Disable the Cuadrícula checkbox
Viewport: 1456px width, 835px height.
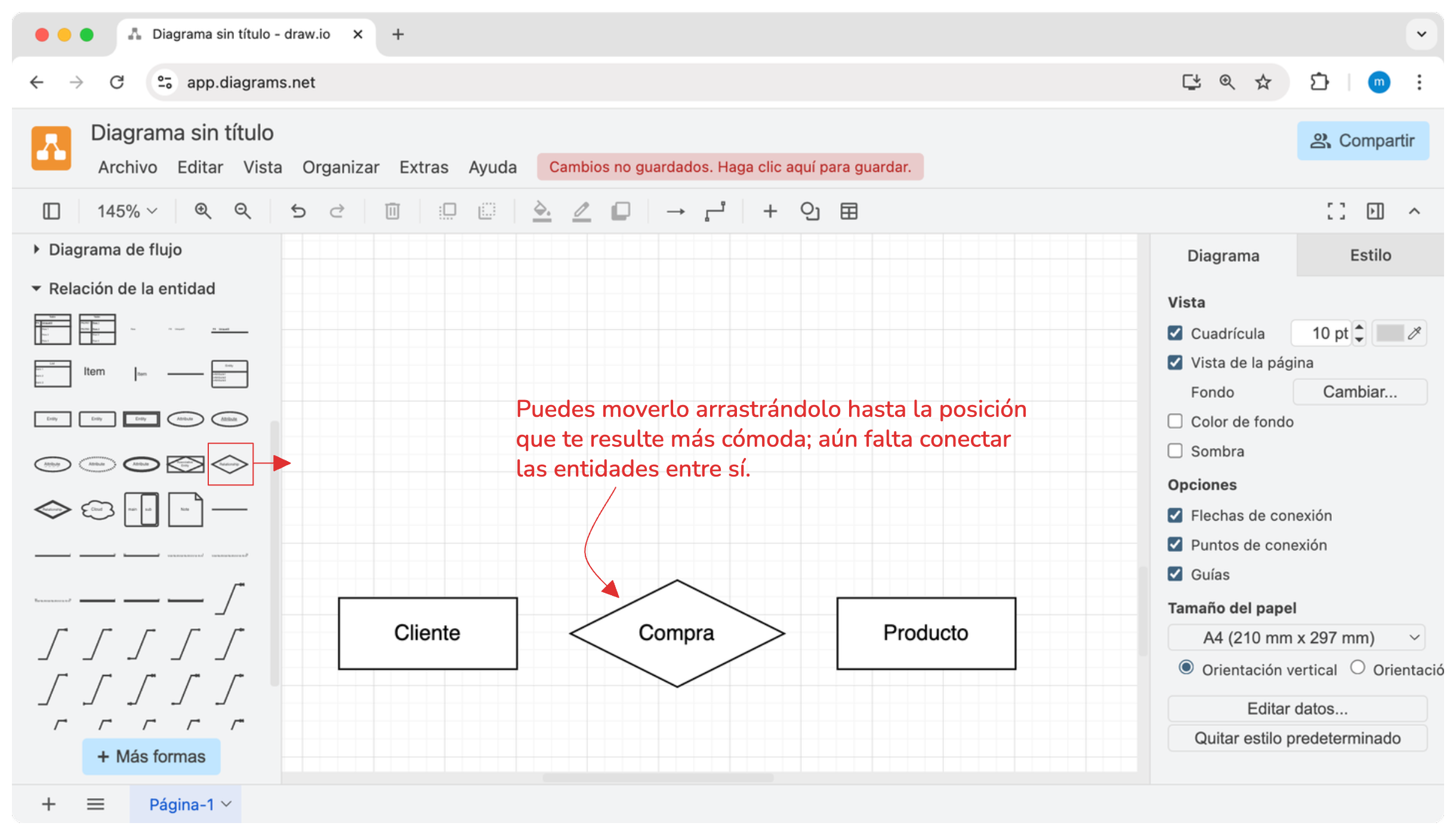(1175, 333)
